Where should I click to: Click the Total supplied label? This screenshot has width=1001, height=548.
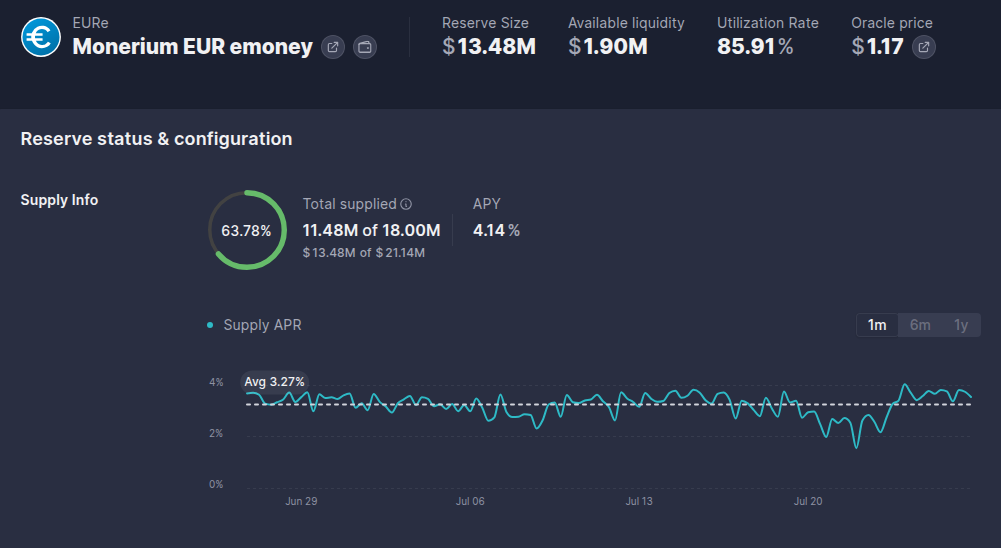tap(350, 204)
